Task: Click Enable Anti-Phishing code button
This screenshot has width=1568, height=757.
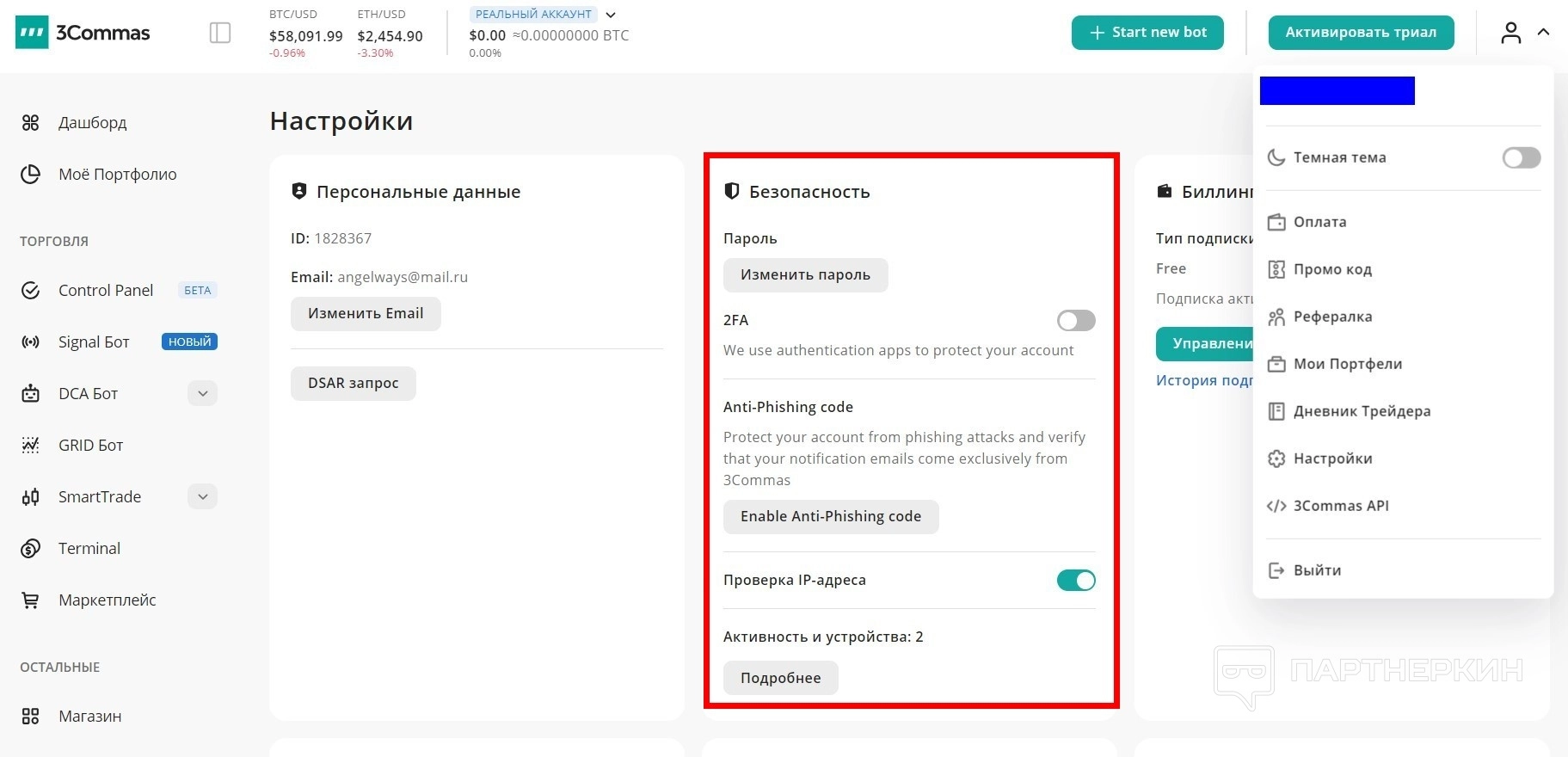Action: (830, 517)
